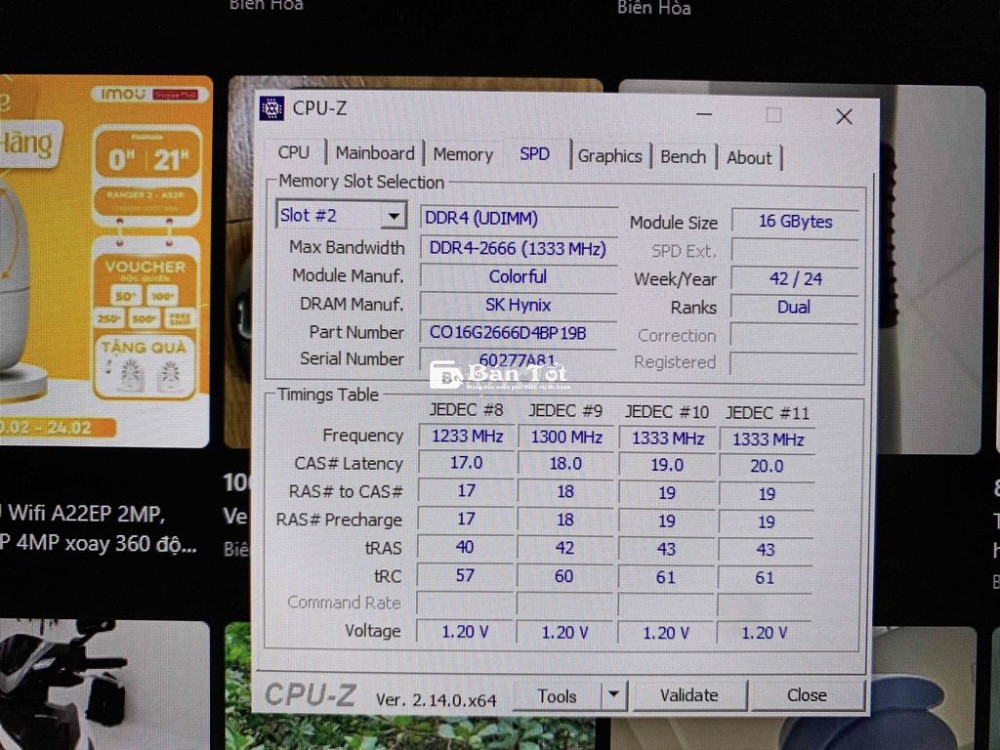Open the motorcycle listing thumbnail in background page
This screenshot has height=750, width=1000.
coord(105,685)
